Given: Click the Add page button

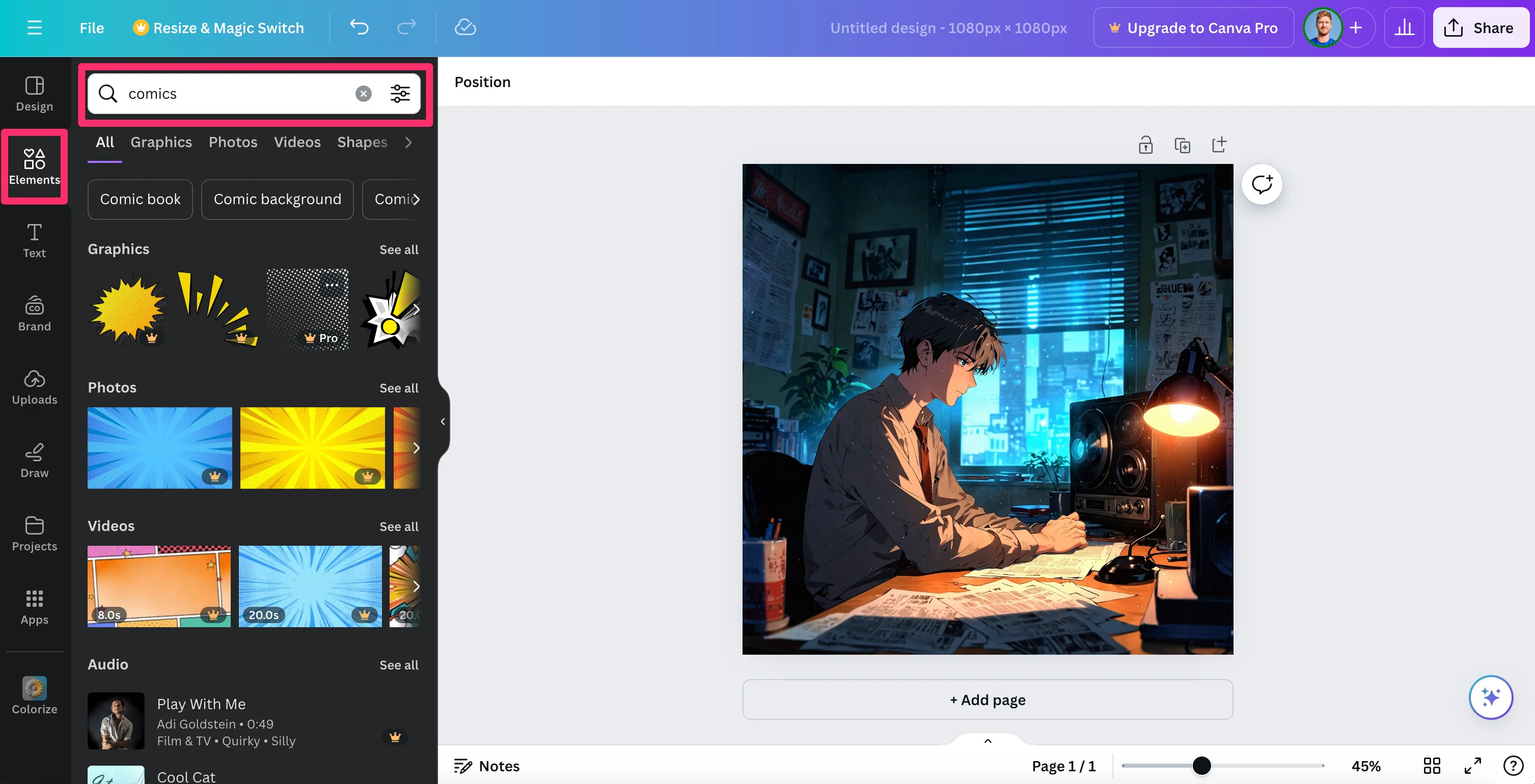Looking at the screenshot, I should coord(987,699).
